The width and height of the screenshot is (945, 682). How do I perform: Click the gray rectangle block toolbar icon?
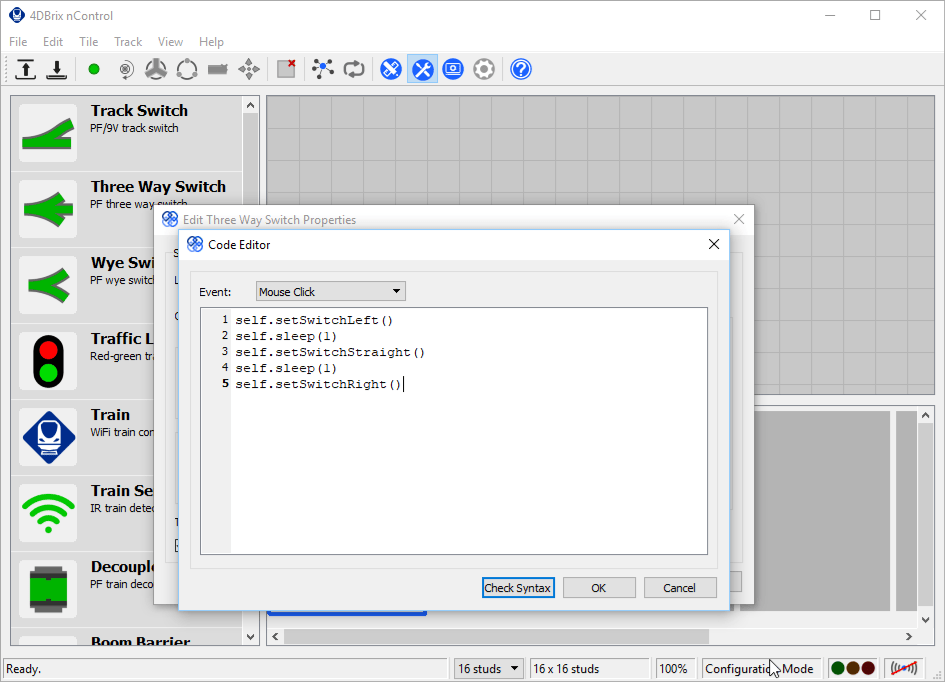(218, 70)
